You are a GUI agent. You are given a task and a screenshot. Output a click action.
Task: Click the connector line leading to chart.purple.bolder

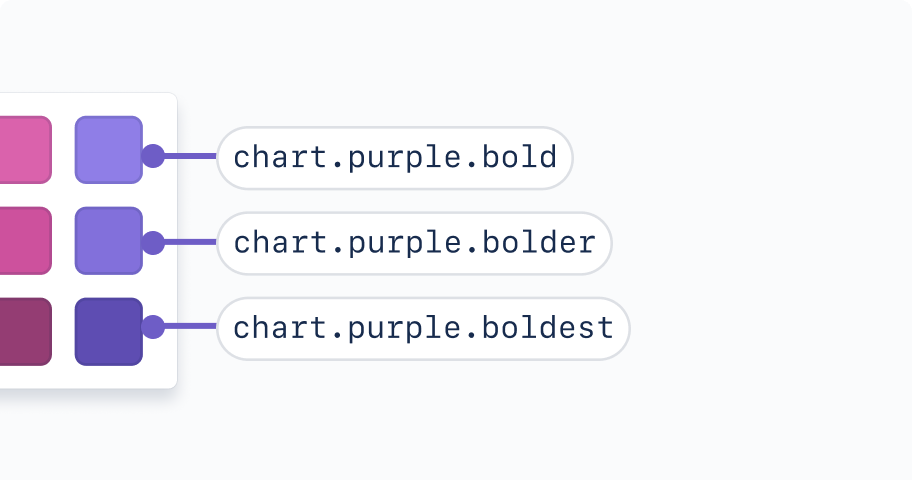coord(190,241)
